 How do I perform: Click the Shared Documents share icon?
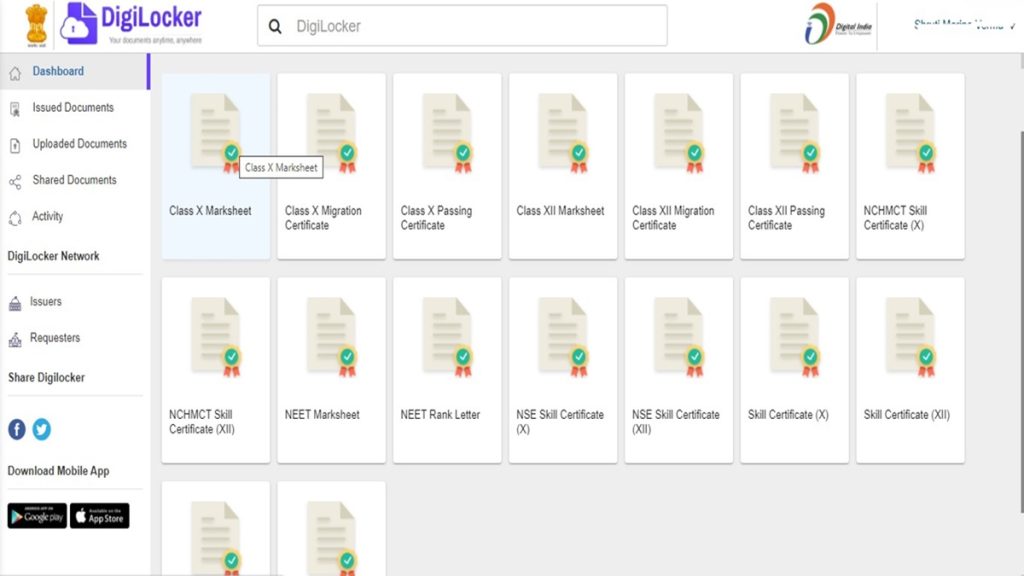click(14, 180)
